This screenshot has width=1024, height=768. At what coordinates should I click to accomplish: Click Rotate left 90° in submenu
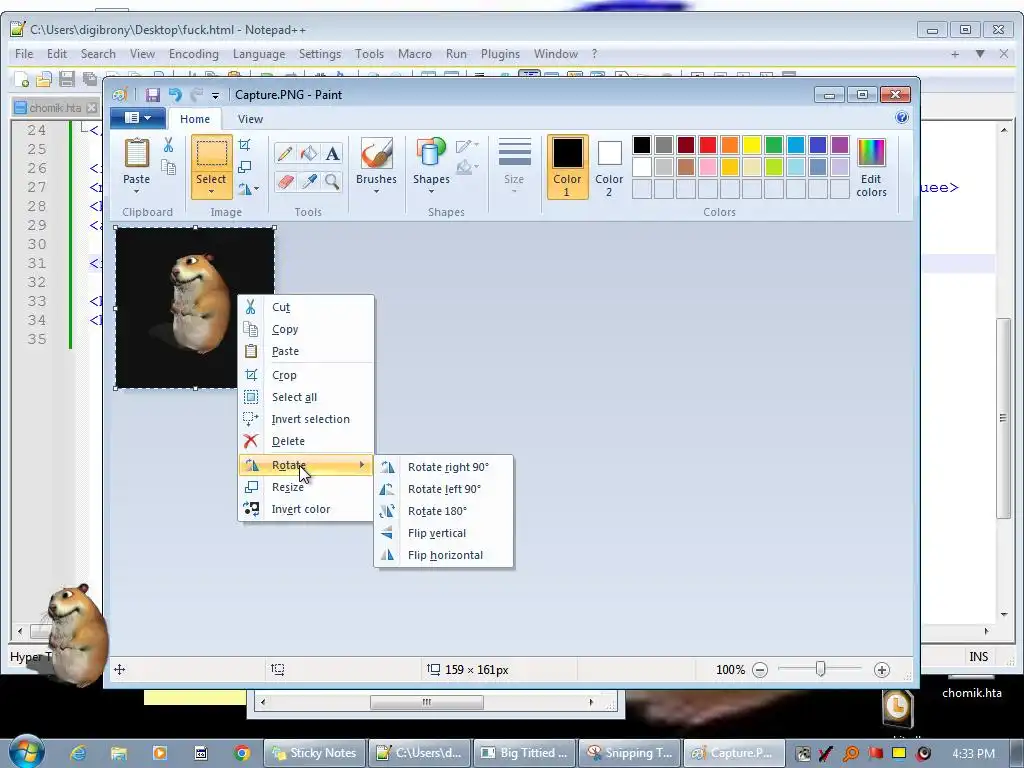[443, 489]
